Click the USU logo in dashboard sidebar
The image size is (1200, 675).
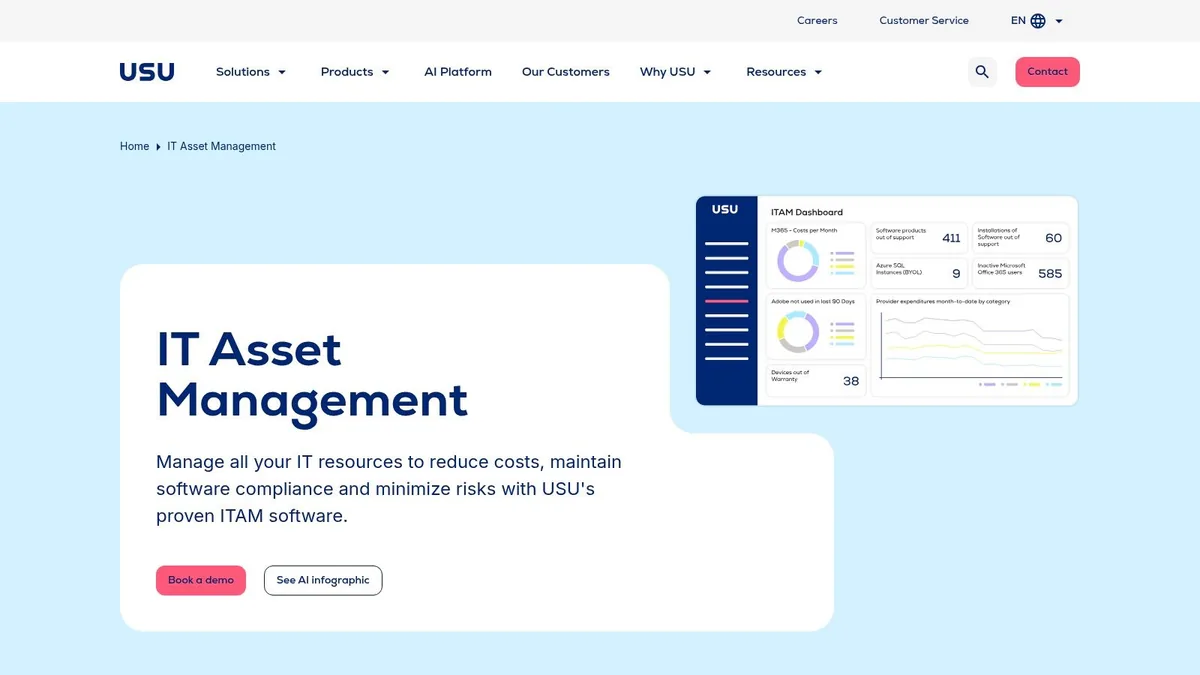725,210
